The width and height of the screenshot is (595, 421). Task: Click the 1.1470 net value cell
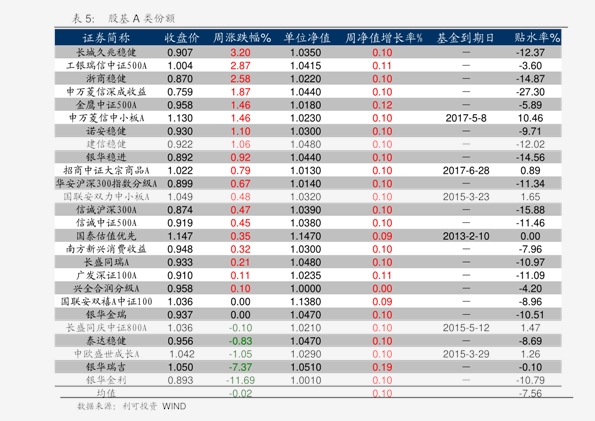click(305, 236)
